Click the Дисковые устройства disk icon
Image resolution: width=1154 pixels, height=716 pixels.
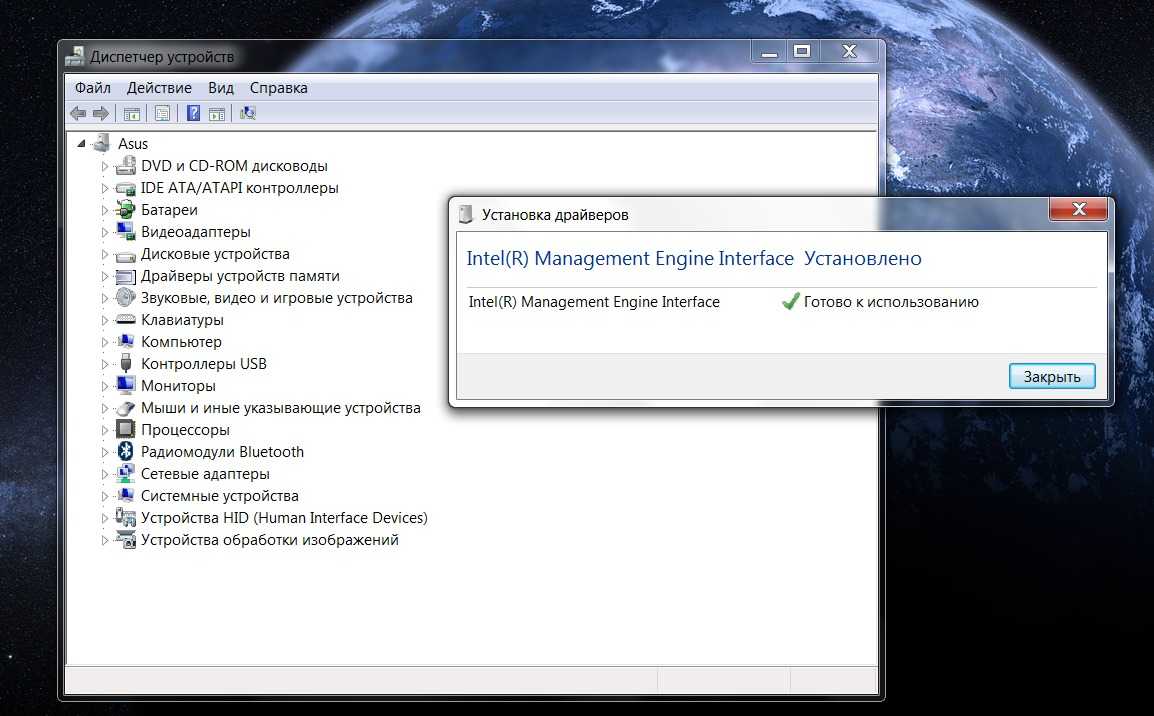pos(126,255)
